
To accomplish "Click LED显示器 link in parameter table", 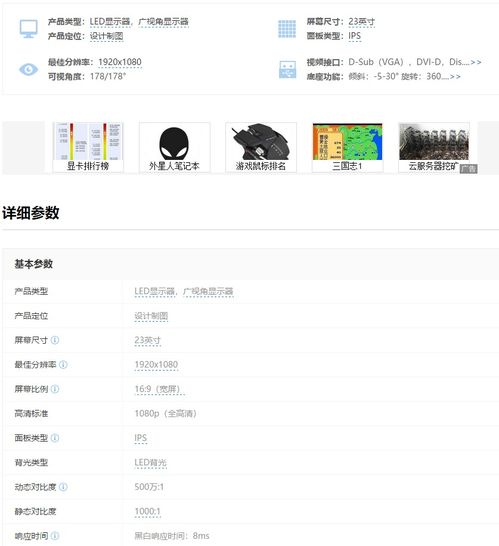I will pyautogui.click(x=155, y=291).
